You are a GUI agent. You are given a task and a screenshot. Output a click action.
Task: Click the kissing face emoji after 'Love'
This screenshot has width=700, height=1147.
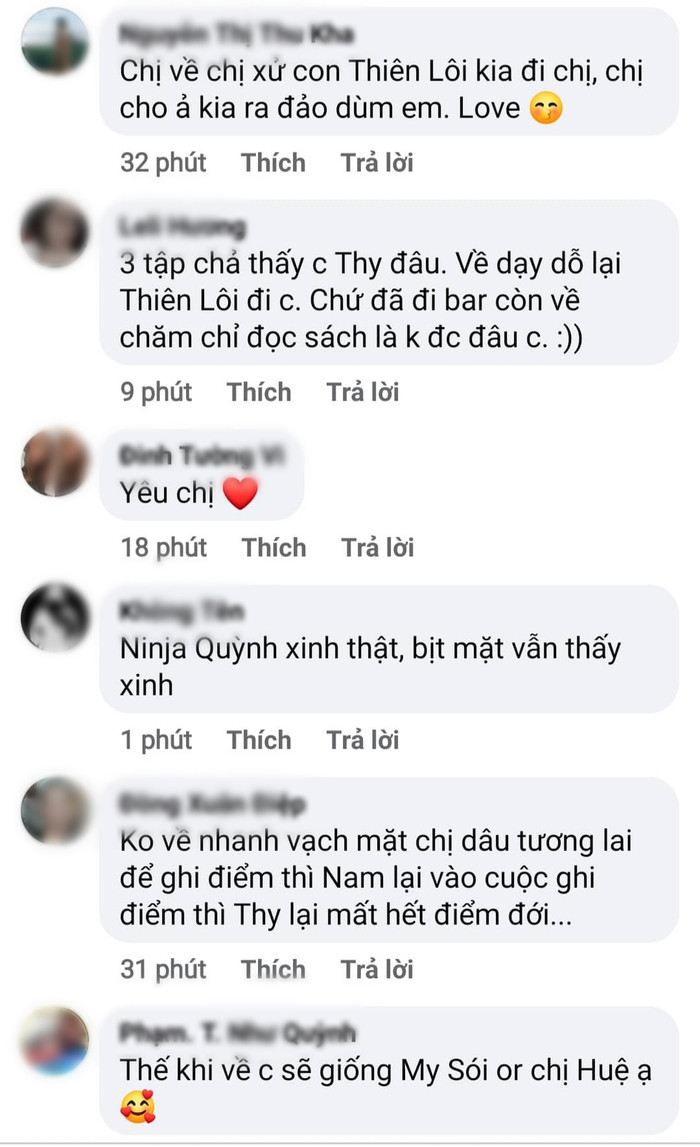[x=546, y=109]
